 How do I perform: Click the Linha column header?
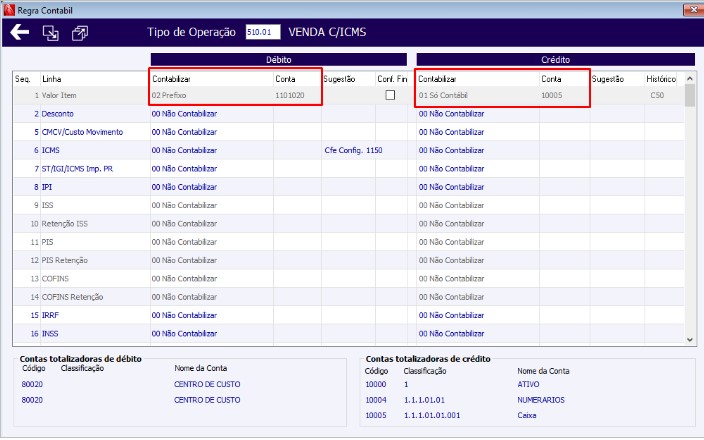click(x=52, y=79)
